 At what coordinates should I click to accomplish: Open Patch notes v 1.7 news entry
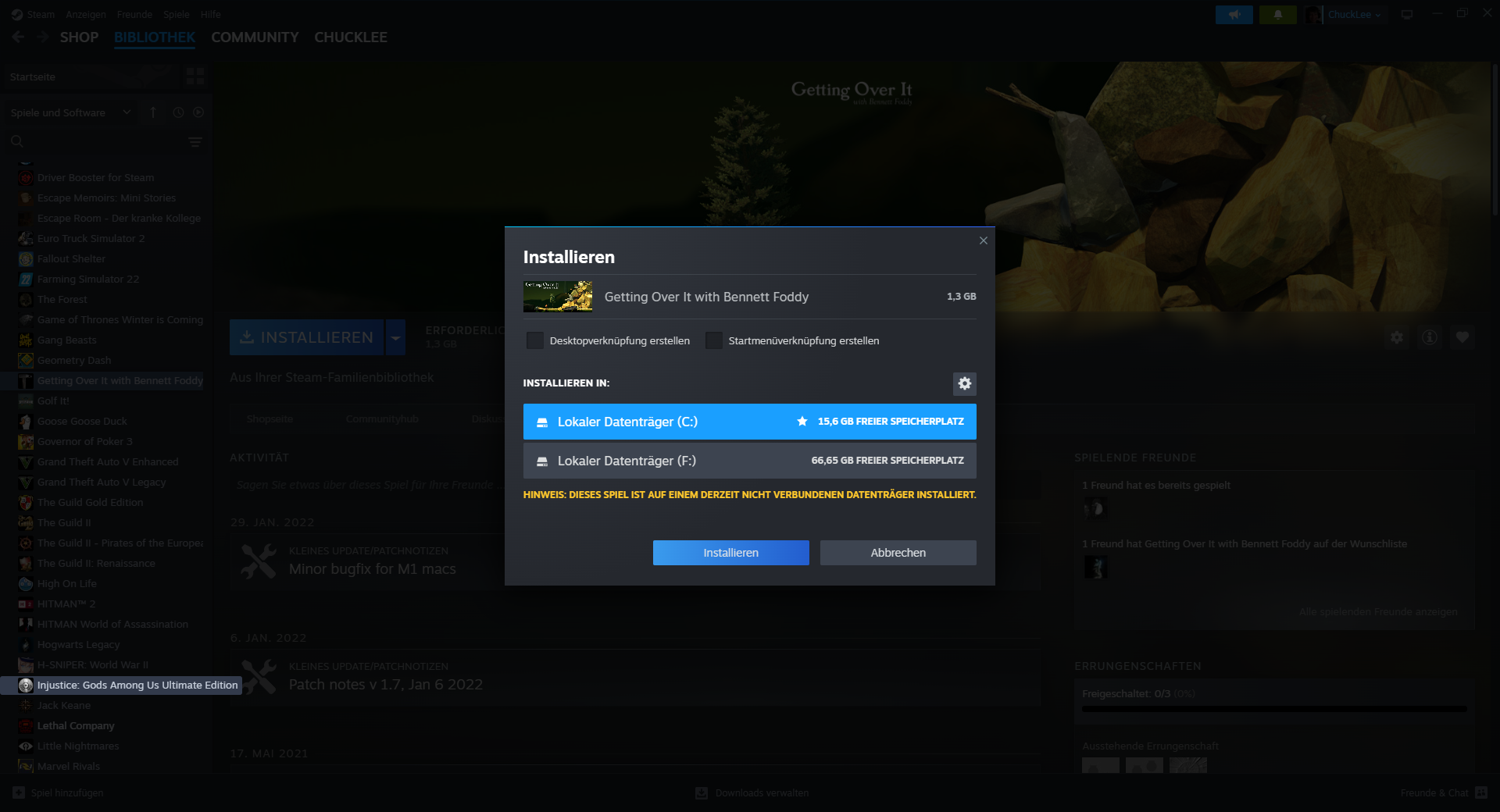click(386, 685)
